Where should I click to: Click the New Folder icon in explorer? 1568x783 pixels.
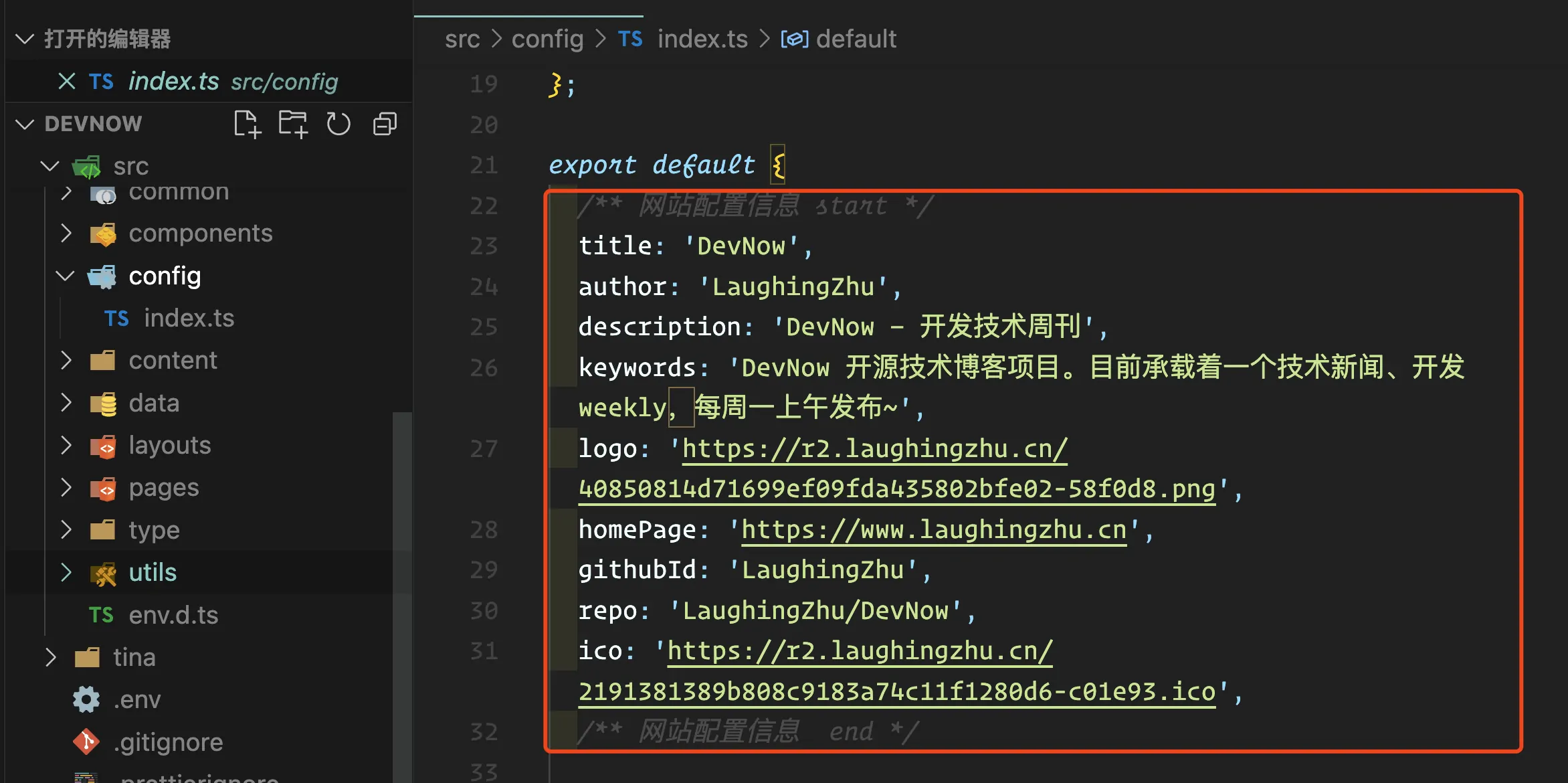click(x=293, y=124)
